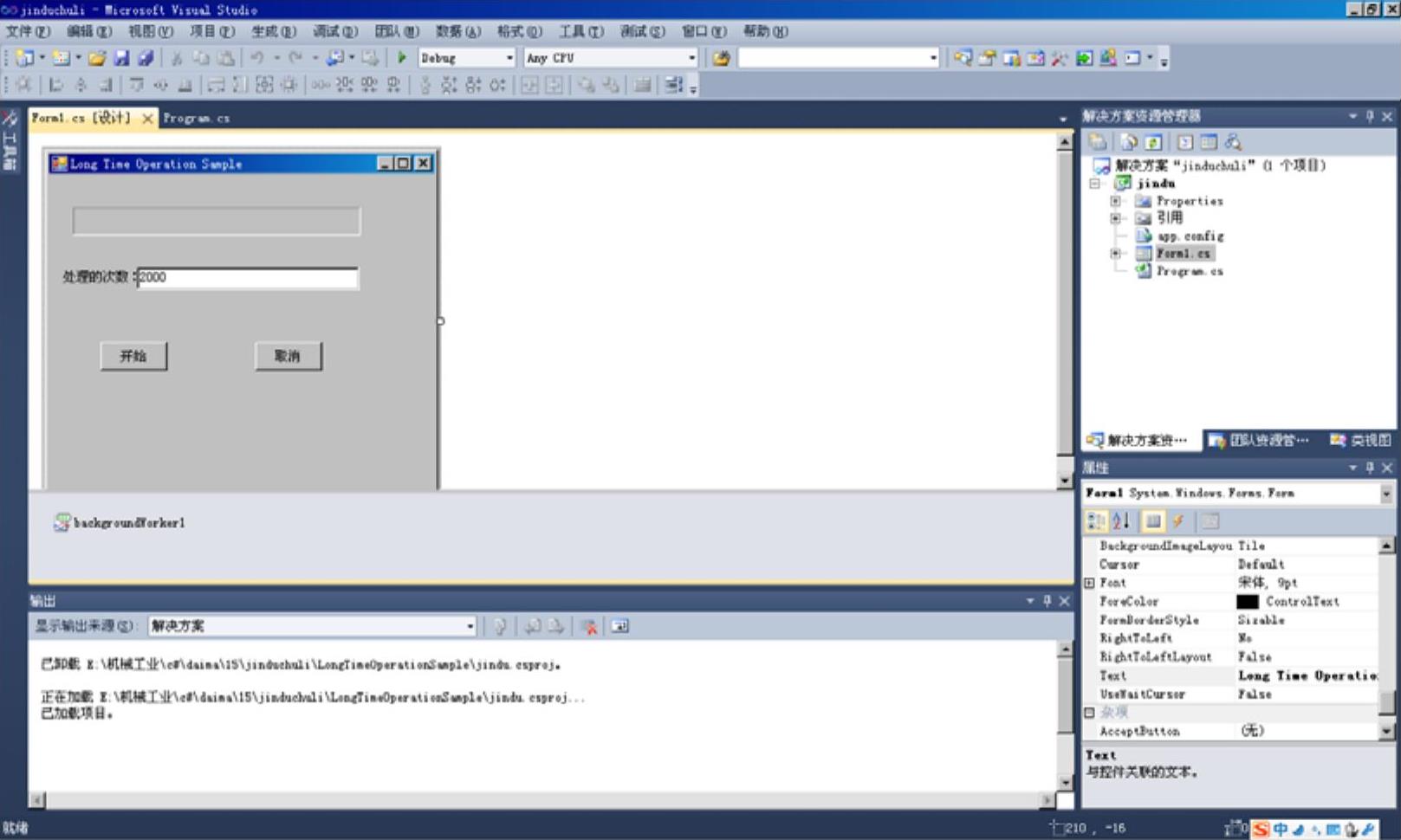The height and width of the screenshot is (840, 1401).
Task: Click the Toolbox hammer-and-wrench icon in the toolbar
Action: pos(1059,58)
